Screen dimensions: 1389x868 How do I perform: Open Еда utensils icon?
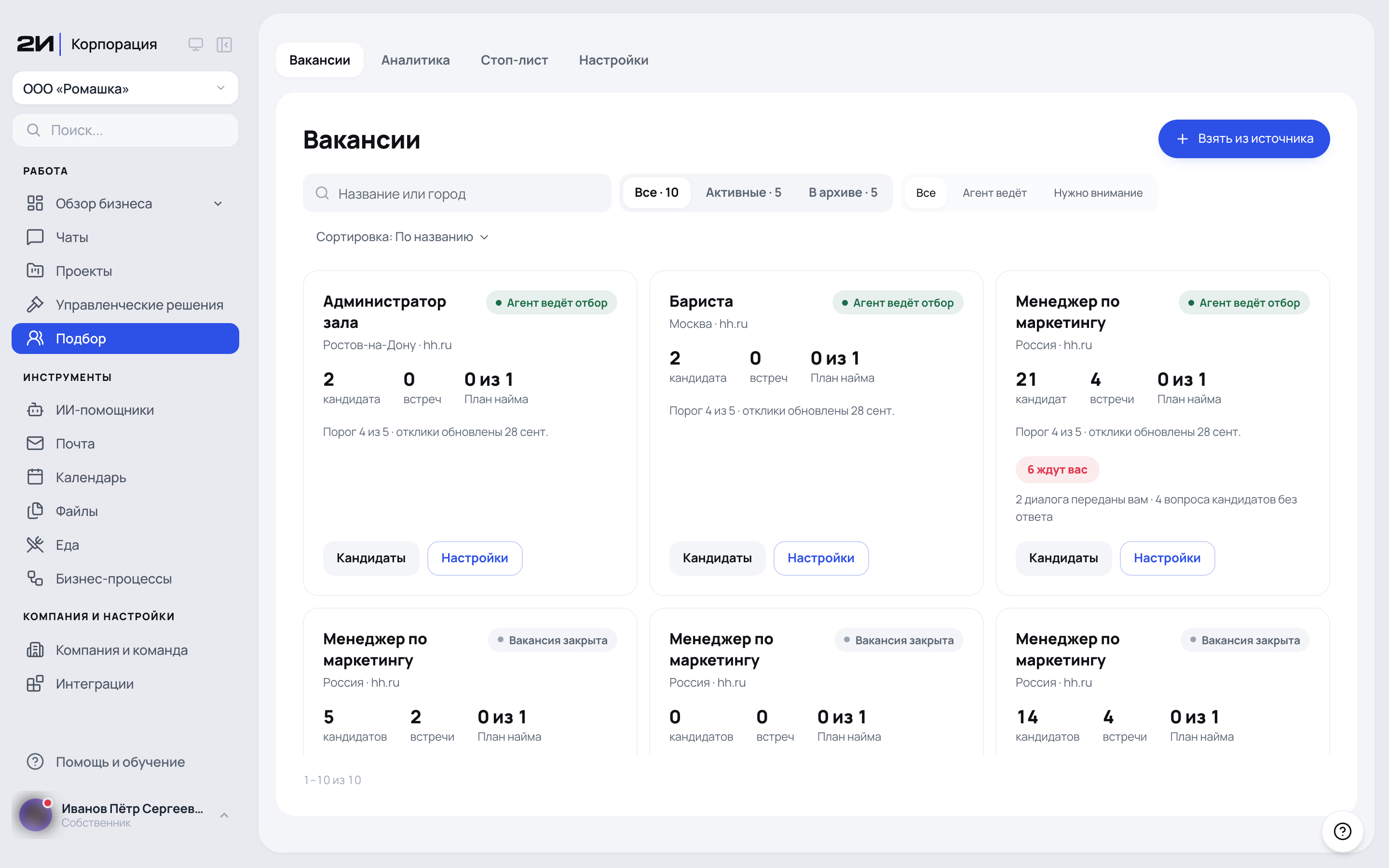click(x=35, y=545)
